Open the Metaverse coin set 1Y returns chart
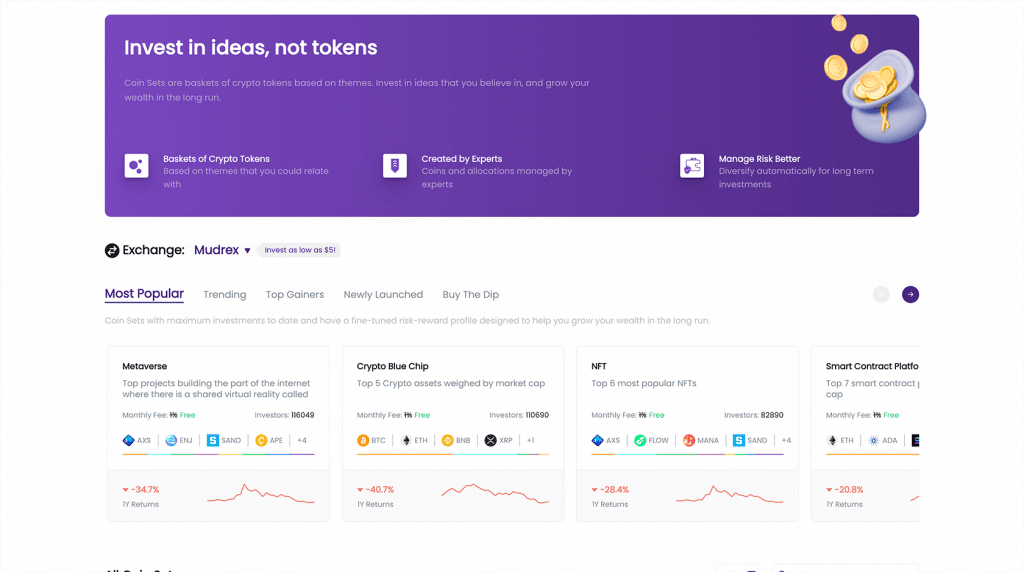The width and height of the screenshot is (1024, 572). tap(260, 495)
